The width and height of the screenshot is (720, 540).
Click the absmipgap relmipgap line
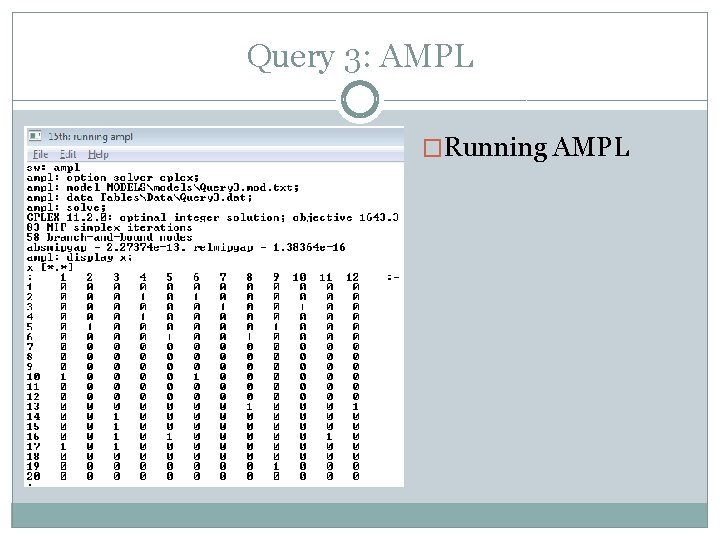click(186, 248)
